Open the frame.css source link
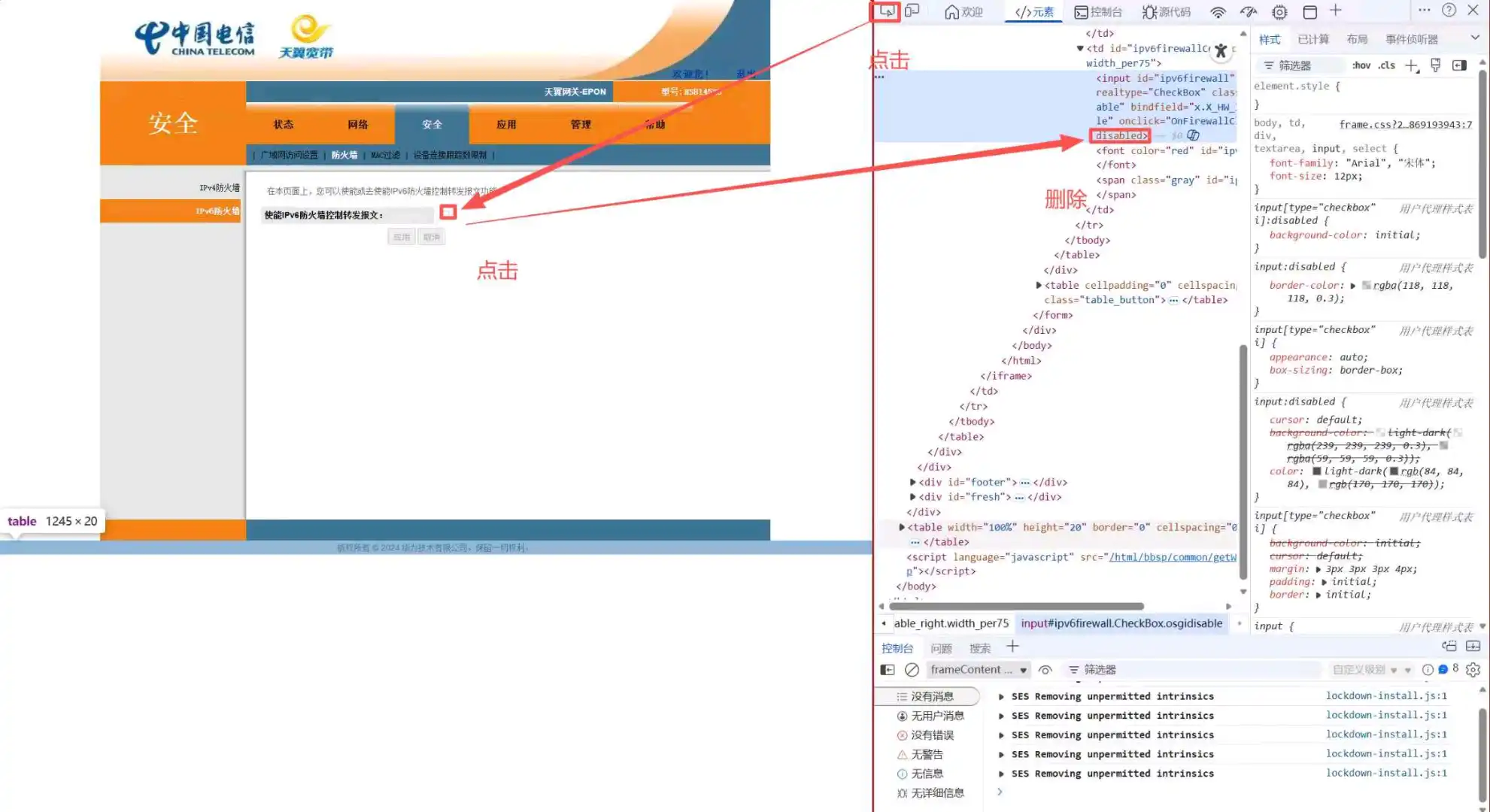 (x=1405, y=125)
